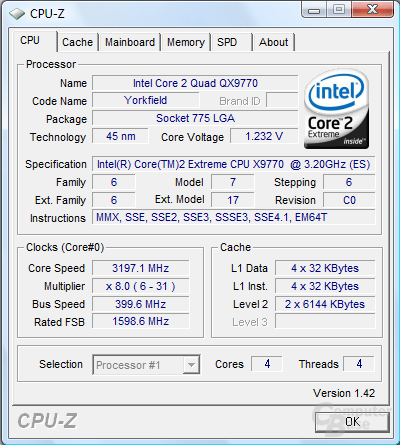Click the Level 2 value 2 x 6144 KBytes
The width and height of the screenshot is (400, 445).
[x=325, y=304]
